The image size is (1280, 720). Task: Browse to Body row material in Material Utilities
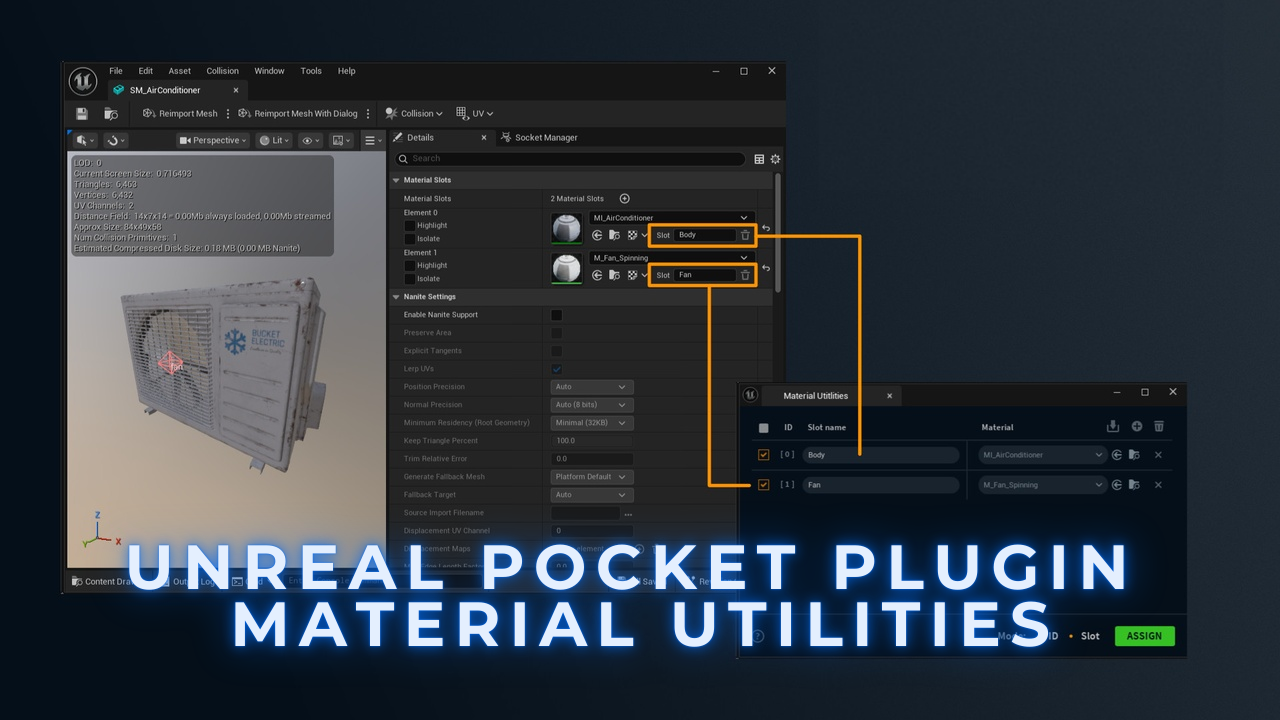tap(1134, 455)
